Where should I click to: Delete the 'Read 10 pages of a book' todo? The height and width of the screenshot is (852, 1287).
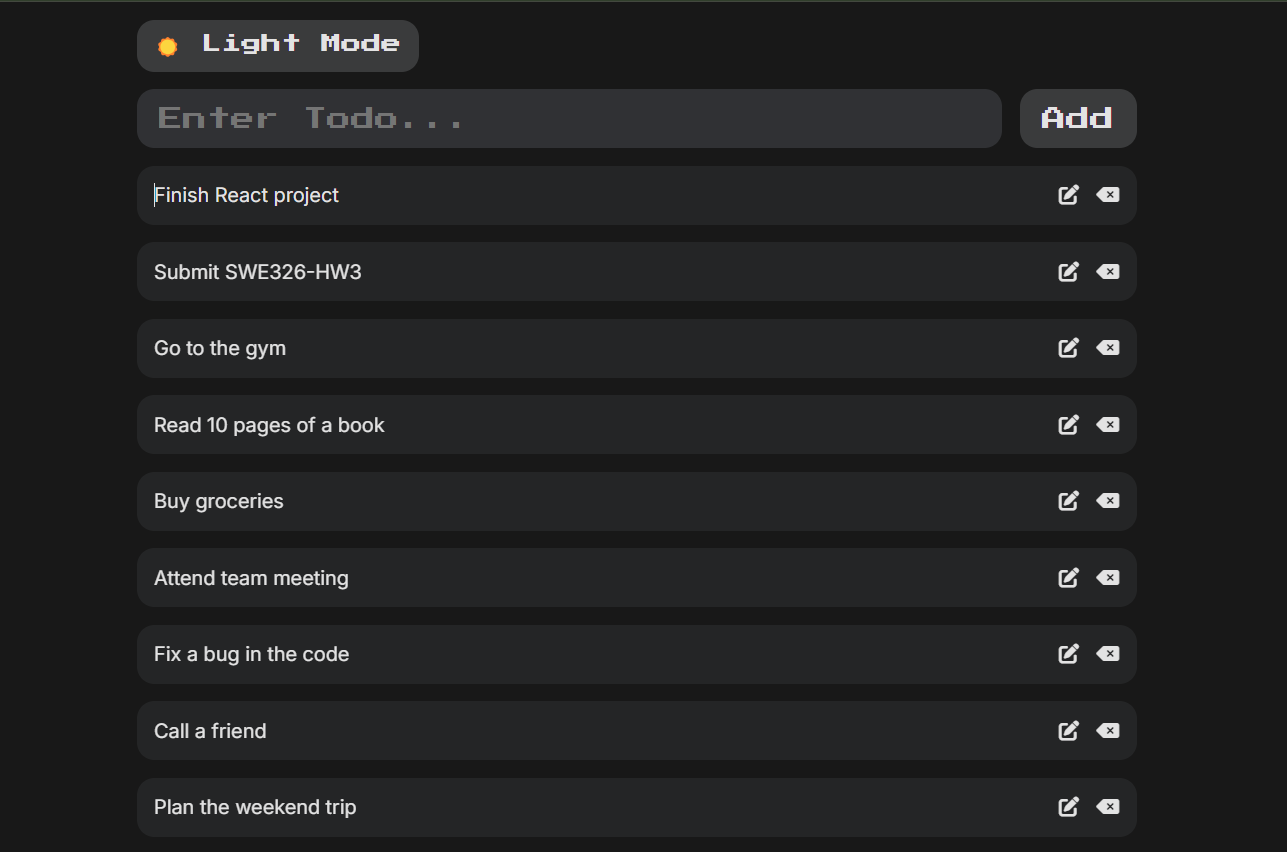pos(1107,425)
